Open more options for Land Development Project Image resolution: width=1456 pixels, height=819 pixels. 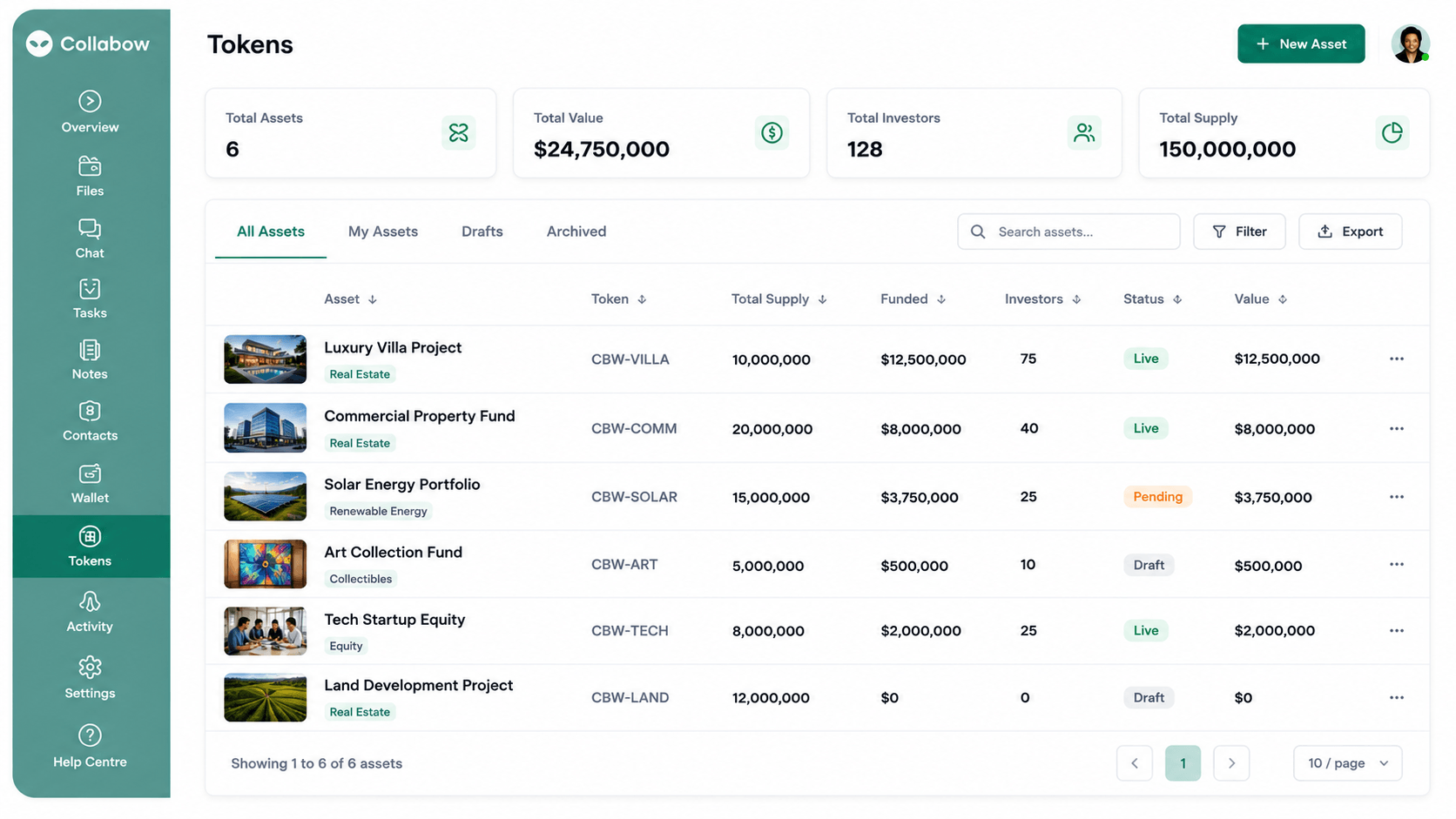coord(1397,697)
